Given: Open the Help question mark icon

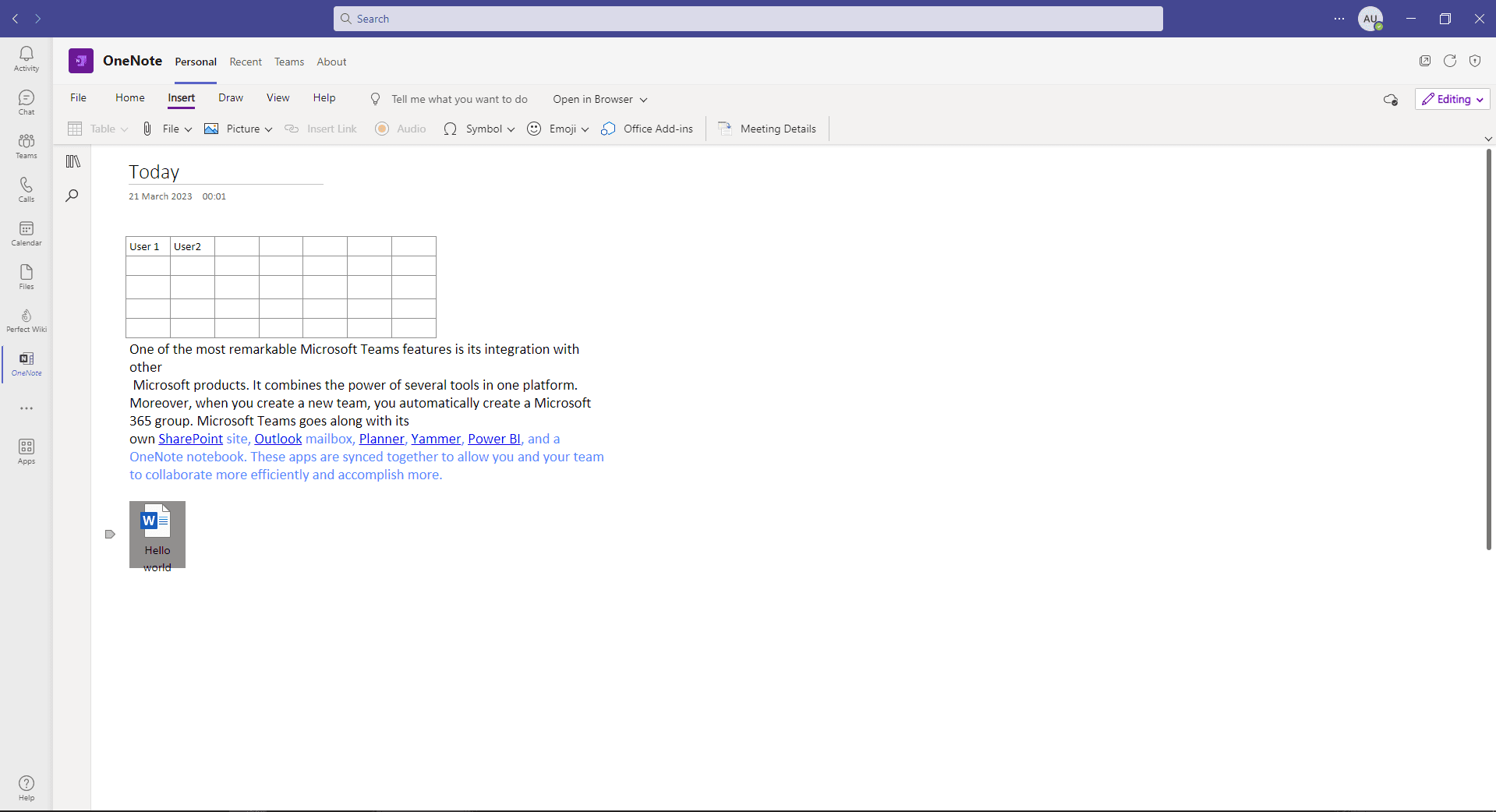Looking at the screenshot, I should (27, 788).
